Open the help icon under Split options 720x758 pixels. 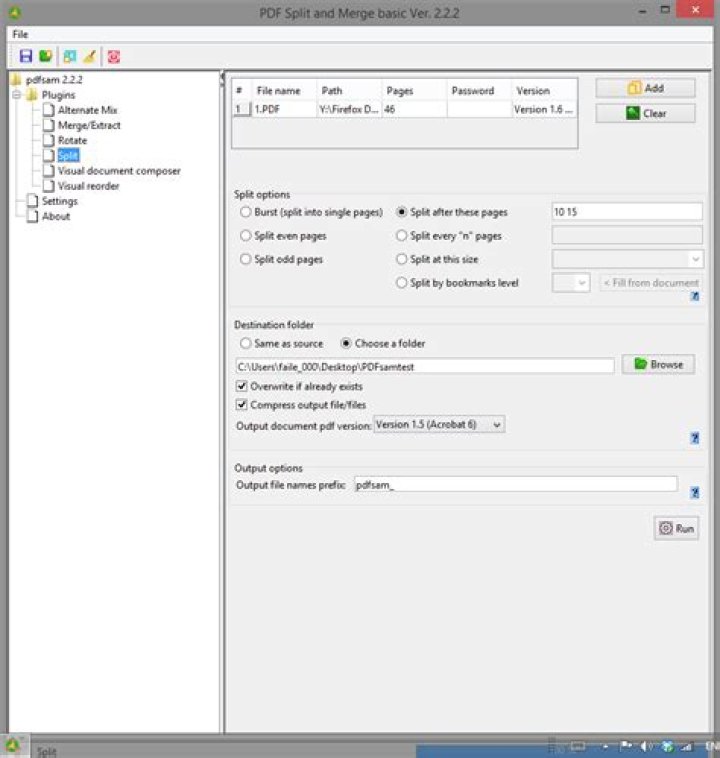[x=695, y=296]
